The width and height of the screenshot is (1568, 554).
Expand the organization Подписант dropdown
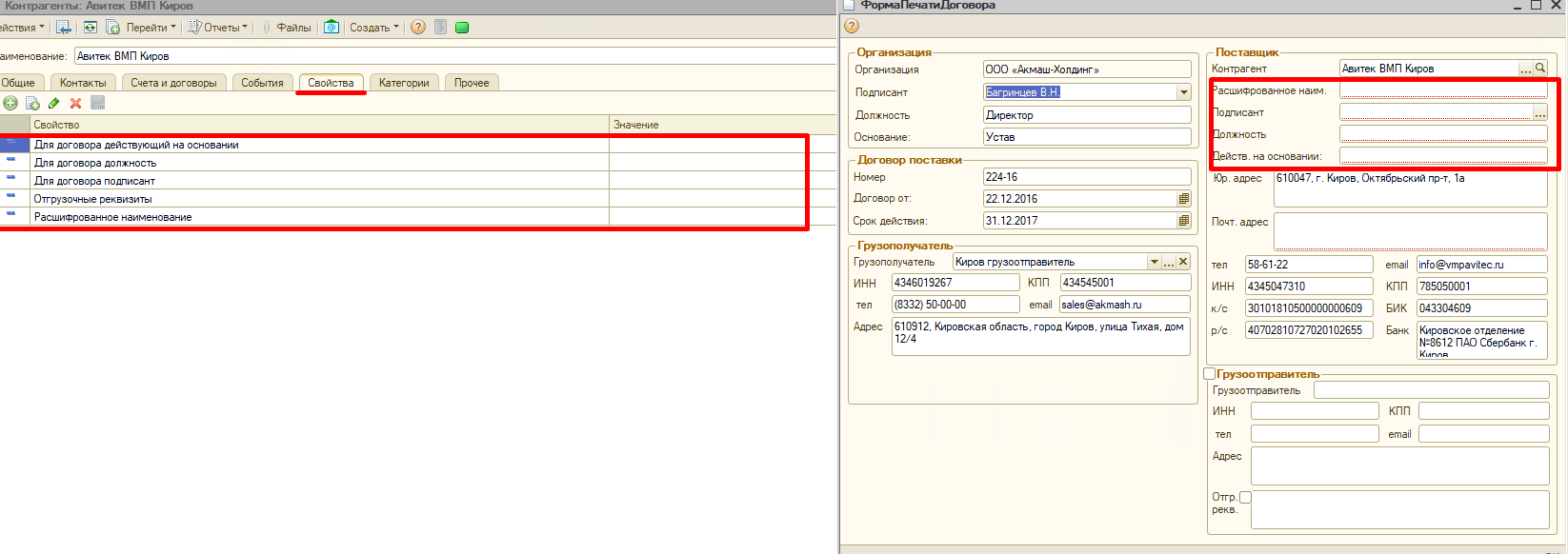(x=1183, y=92)
